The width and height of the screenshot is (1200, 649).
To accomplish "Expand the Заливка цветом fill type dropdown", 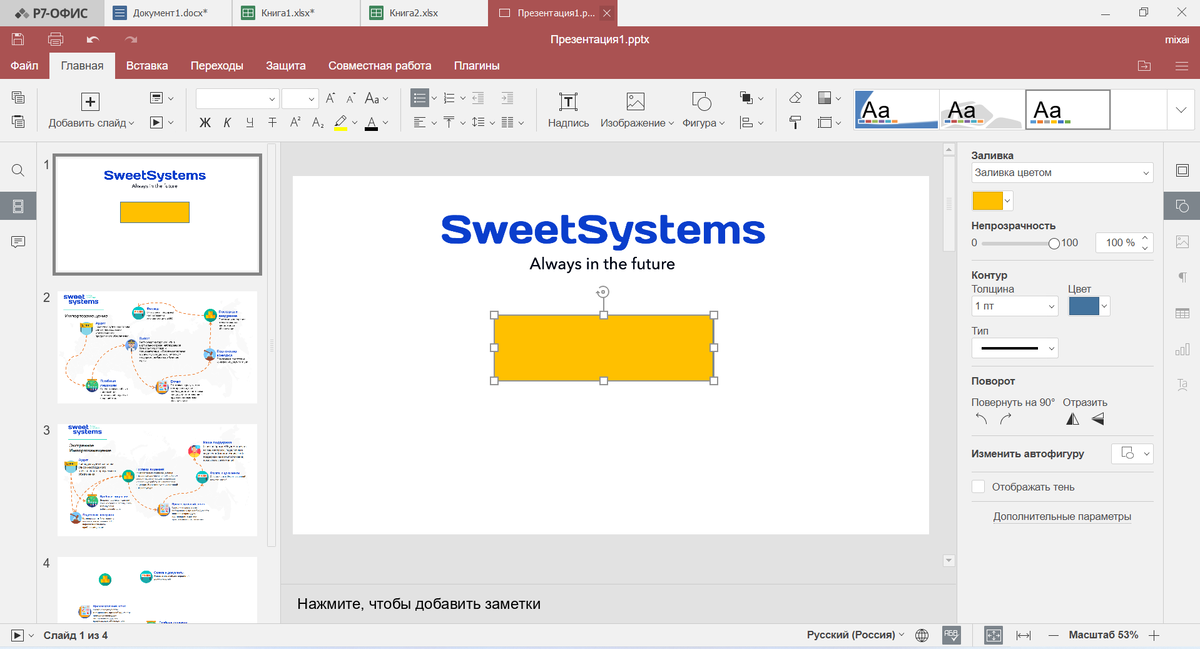I will tap(1063, 172).
